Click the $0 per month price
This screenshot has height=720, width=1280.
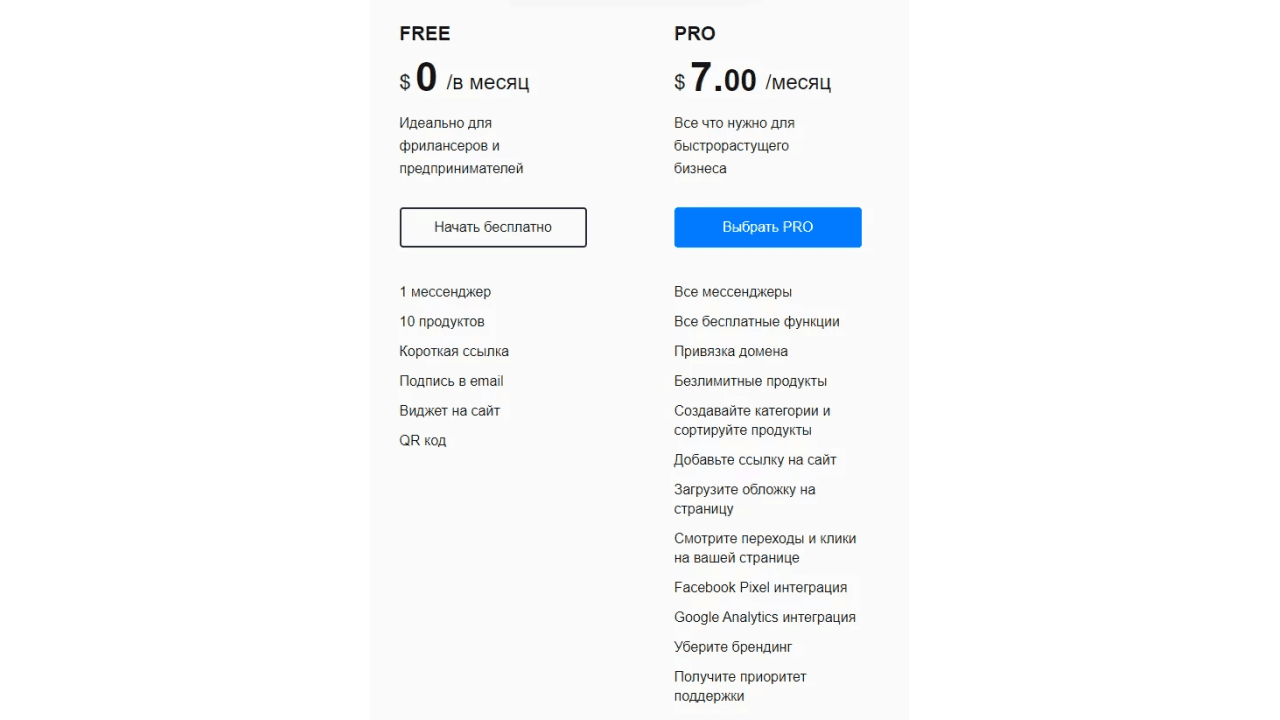pos(464,79)
